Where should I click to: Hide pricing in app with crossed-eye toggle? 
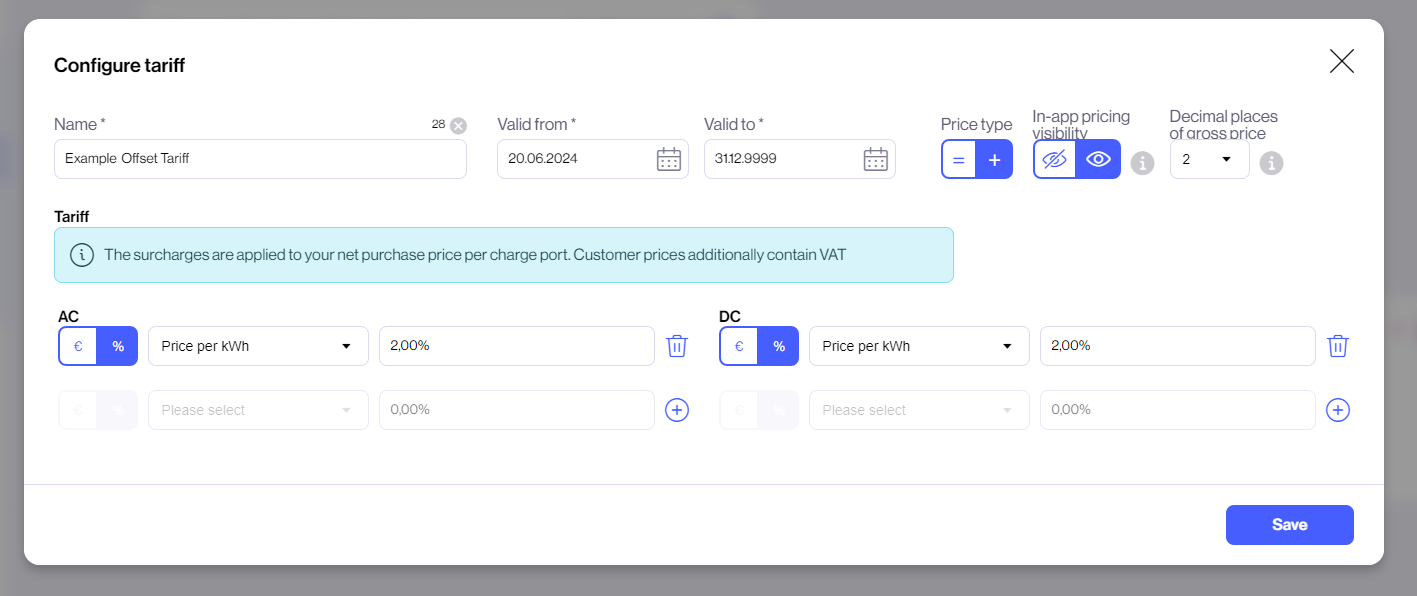click(x=1055, y=160)
